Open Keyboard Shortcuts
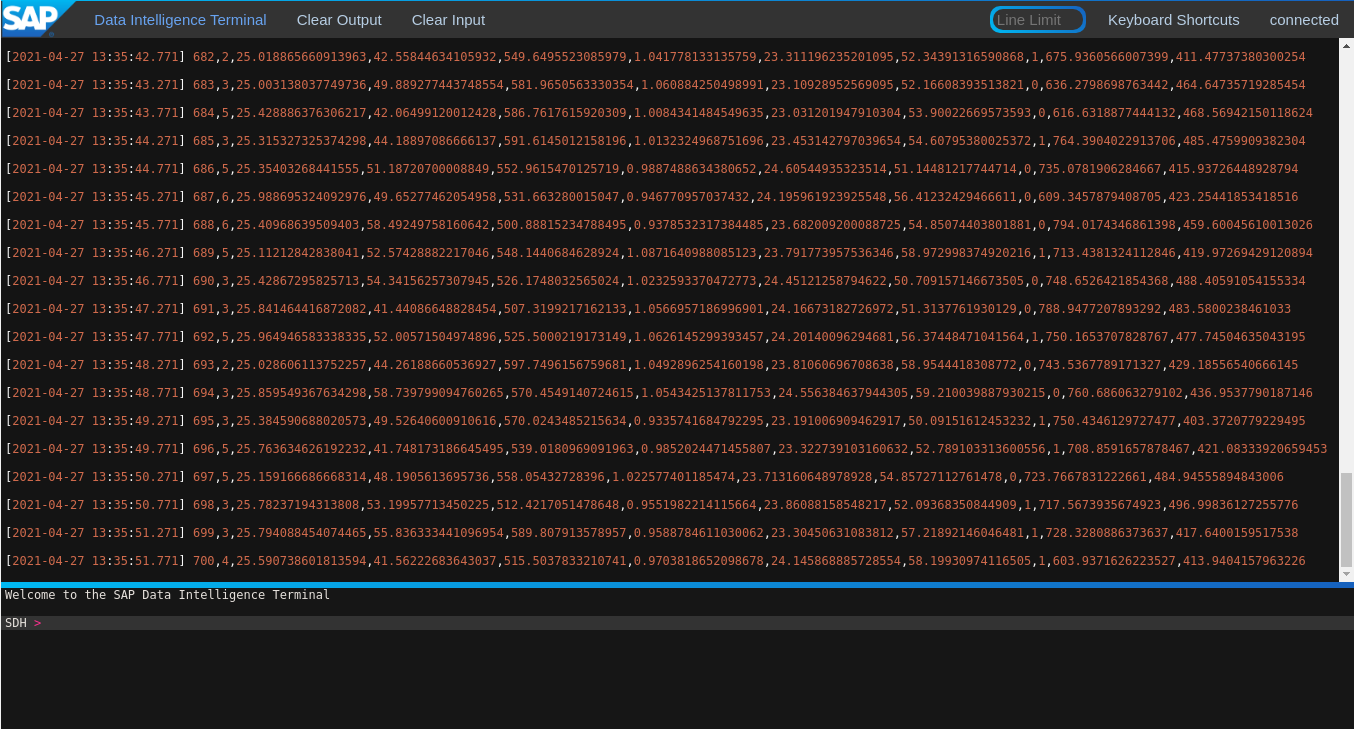 (1173, 20)
